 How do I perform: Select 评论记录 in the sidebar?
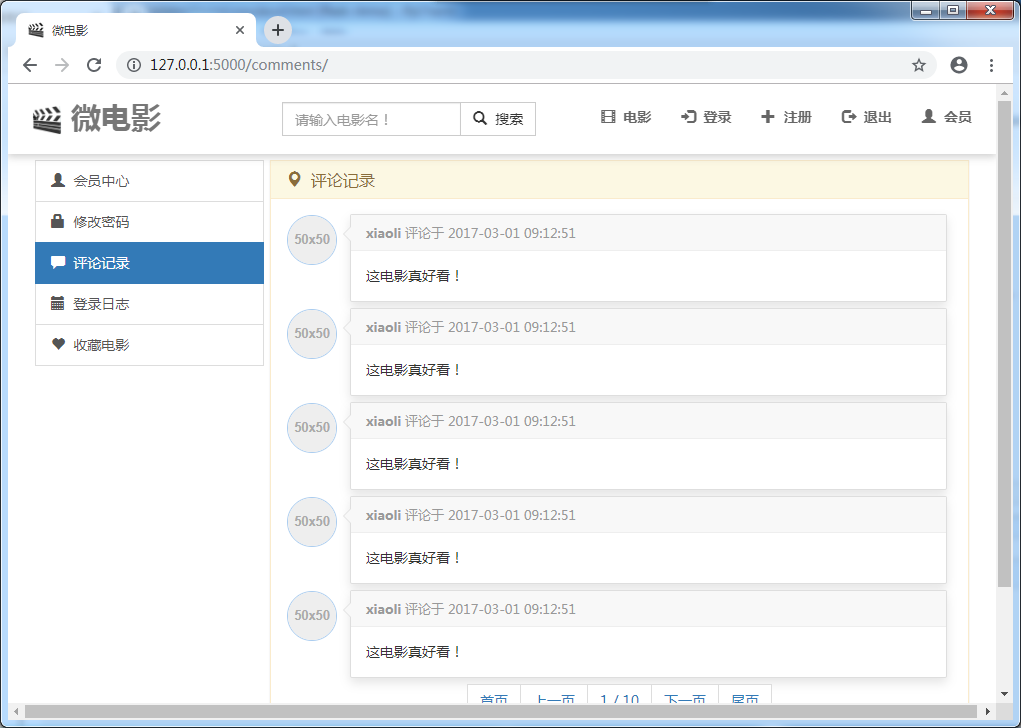pos(150,263)
